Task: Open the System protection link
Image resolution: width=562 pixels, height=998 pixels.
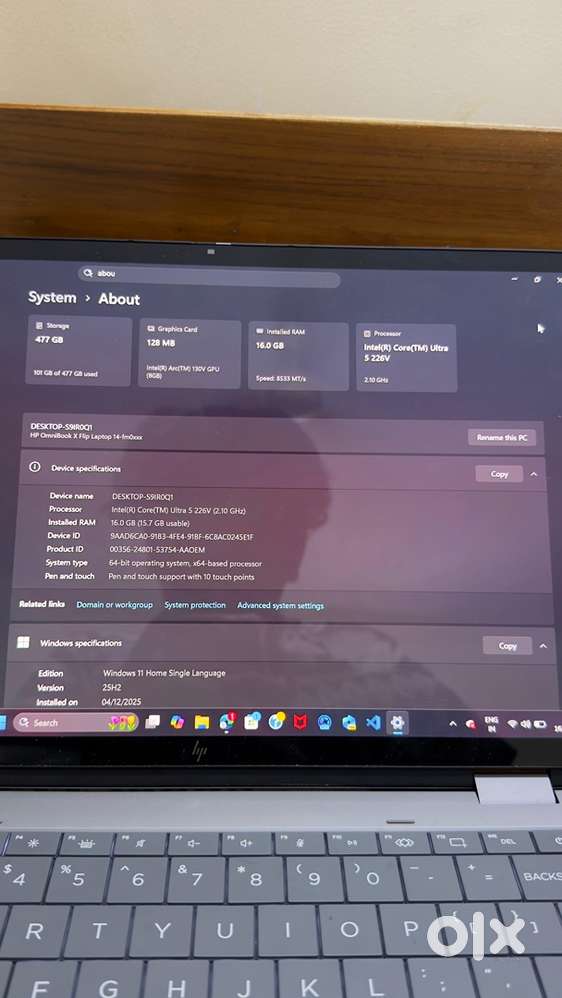Action: coord(195,605)
